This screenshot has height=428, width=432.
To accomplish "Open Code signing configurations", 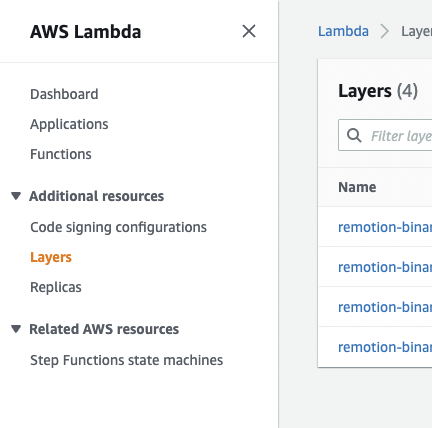I will pyautogui.click(x=118, y=227).
